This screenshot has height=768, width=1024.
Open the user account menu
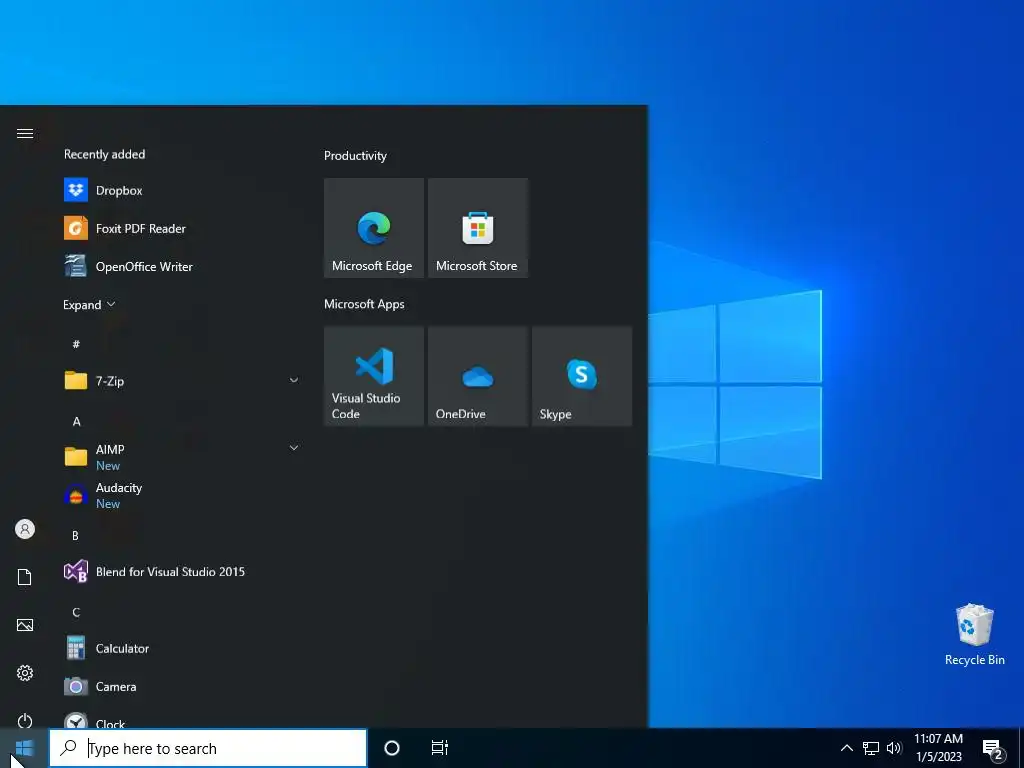(x=25, y=529)
